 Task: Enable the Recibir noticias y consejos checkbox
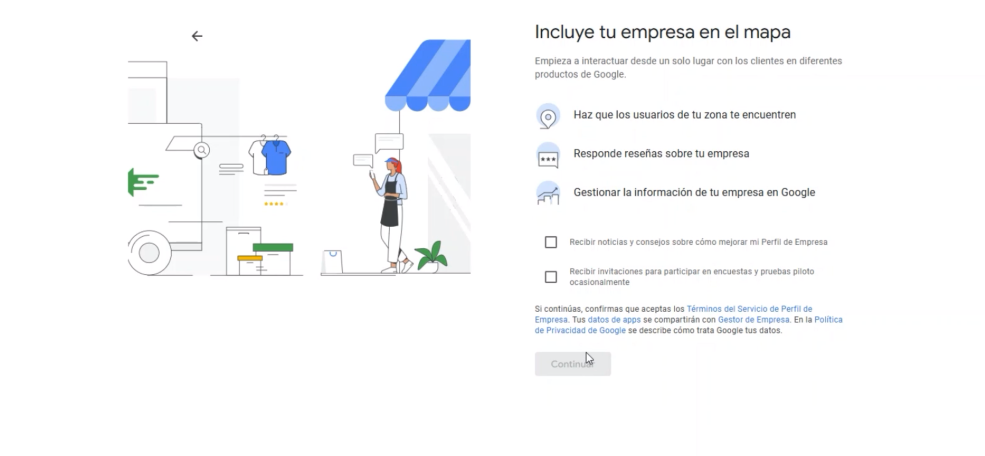click(551, 242)
